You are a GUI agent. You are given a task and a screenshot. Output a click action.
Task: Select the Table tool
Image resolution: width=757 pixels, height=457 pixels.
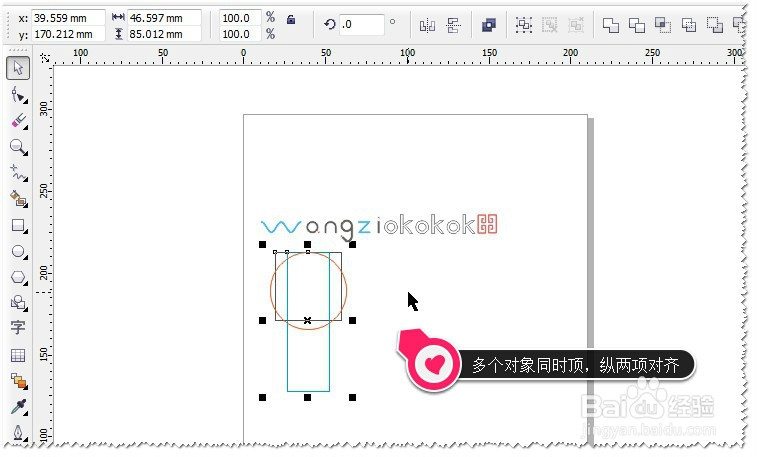[18, 356]
